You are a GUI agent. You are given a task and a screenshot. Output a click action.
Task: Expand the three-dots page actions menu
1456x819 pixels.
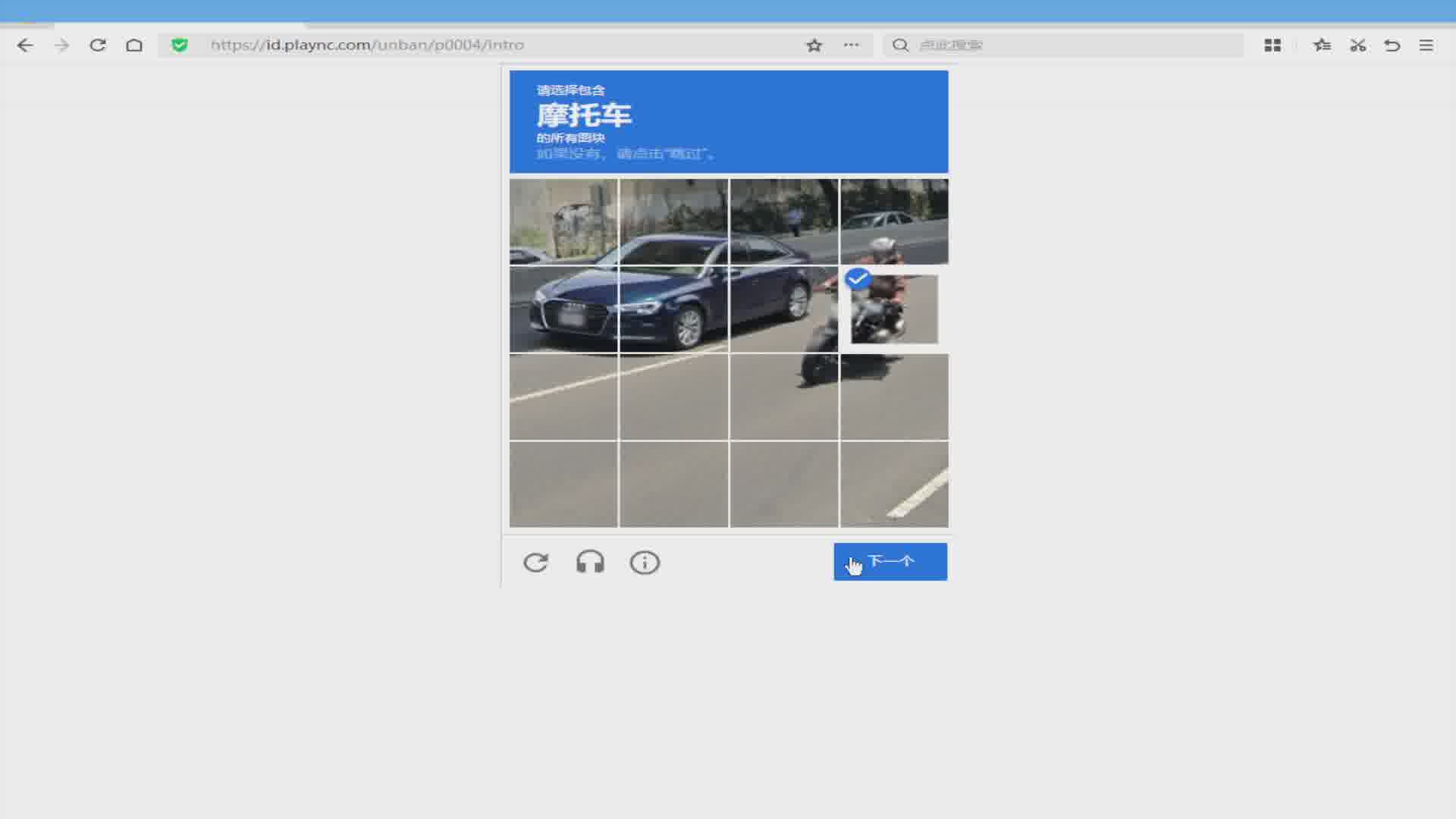tap(851, 45)
